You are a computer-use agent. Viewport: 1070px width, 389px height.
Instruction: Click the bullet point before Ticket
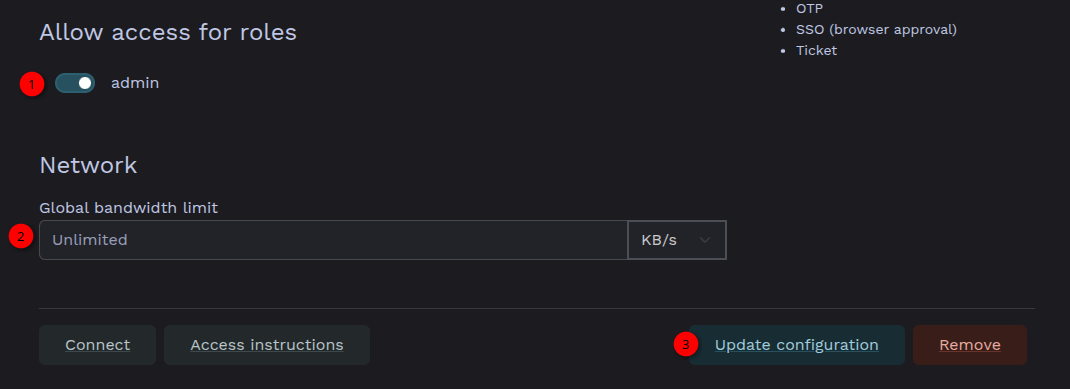click(783, 51)
